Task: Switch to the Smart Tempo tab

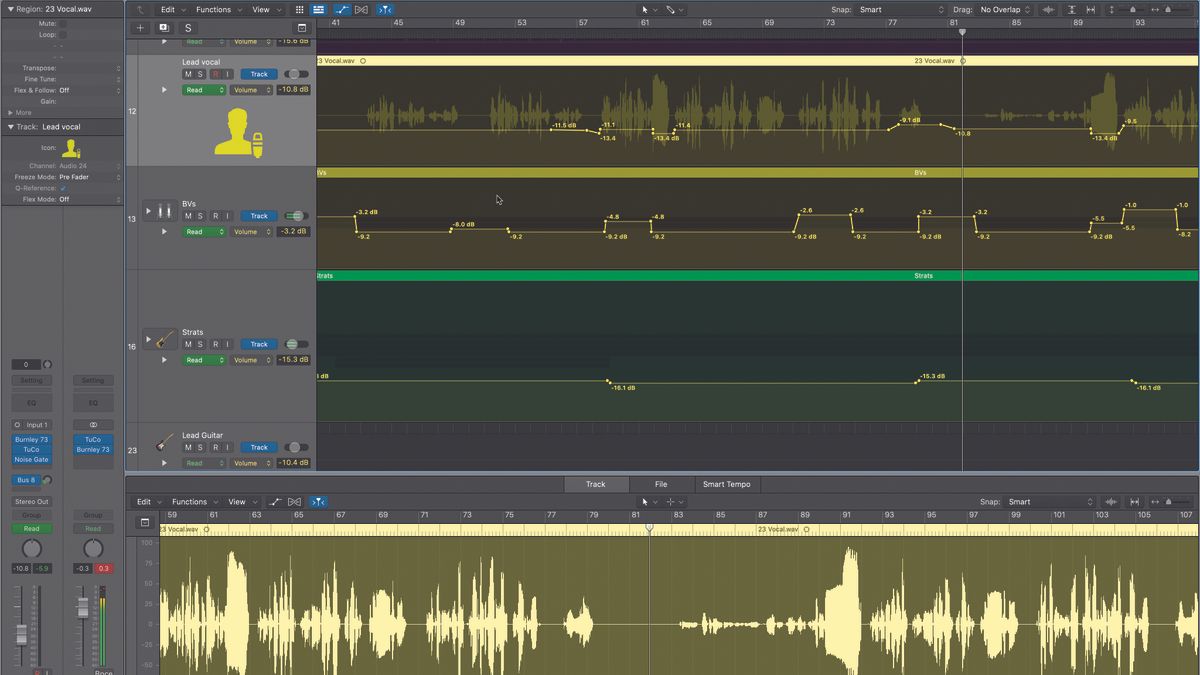Action: tap(725, 484)
